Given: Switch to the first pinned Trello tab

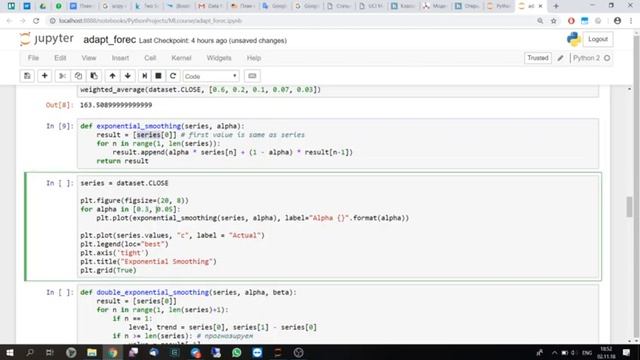Looking at the screenshot, I should (x=11, y=6).
